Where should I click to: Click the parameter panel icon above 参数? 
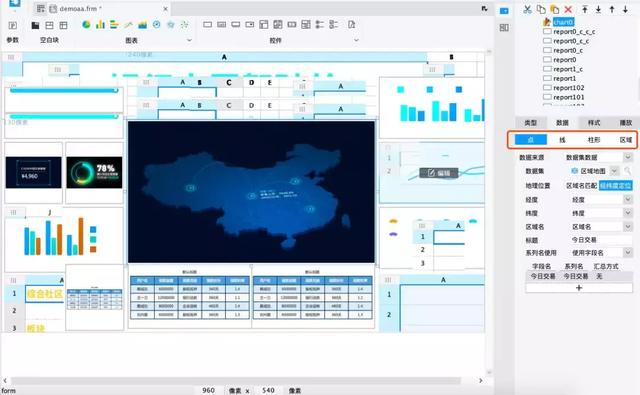[13, 25]
